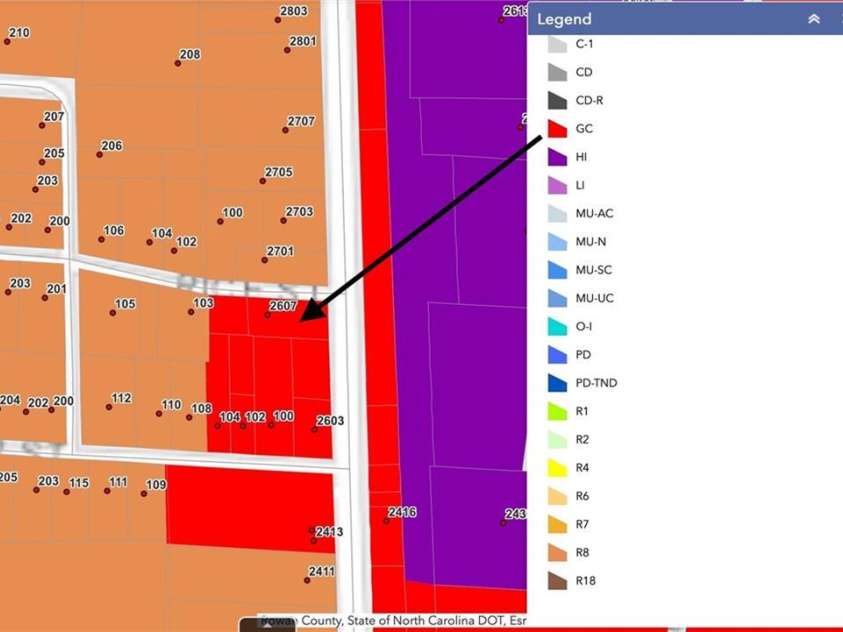Select the CD-R dark gray legend symbol

point(557,101)
